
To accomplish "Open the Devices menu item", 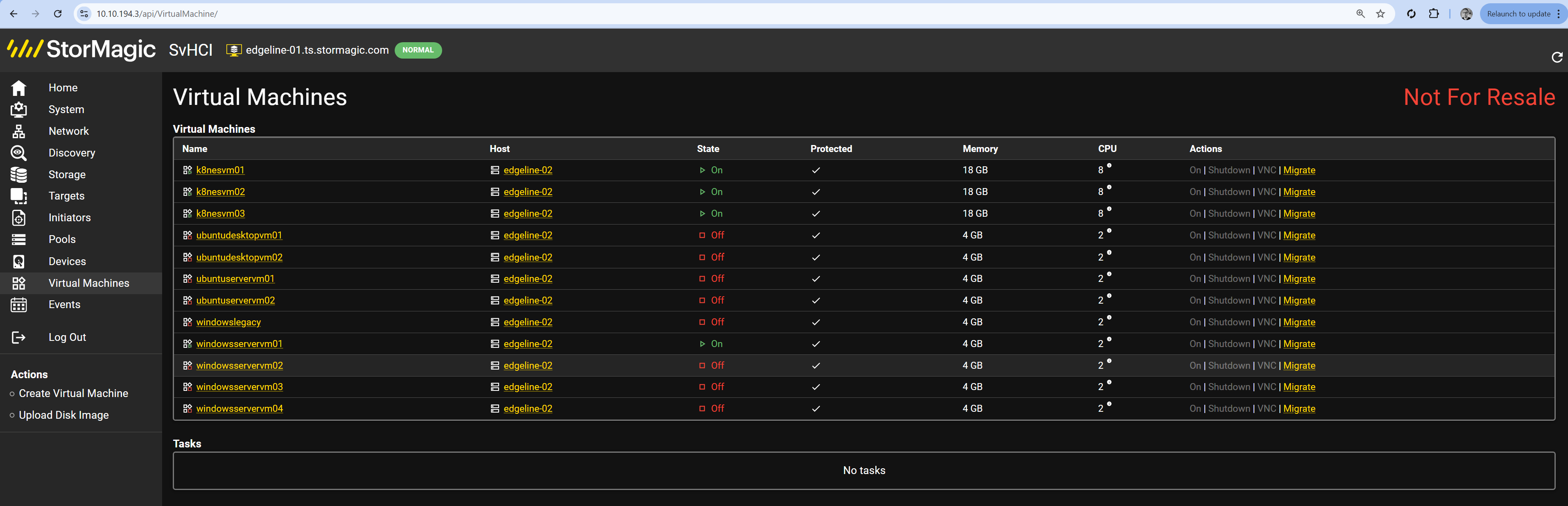I will pyautogui.click(x=68, y=261).
